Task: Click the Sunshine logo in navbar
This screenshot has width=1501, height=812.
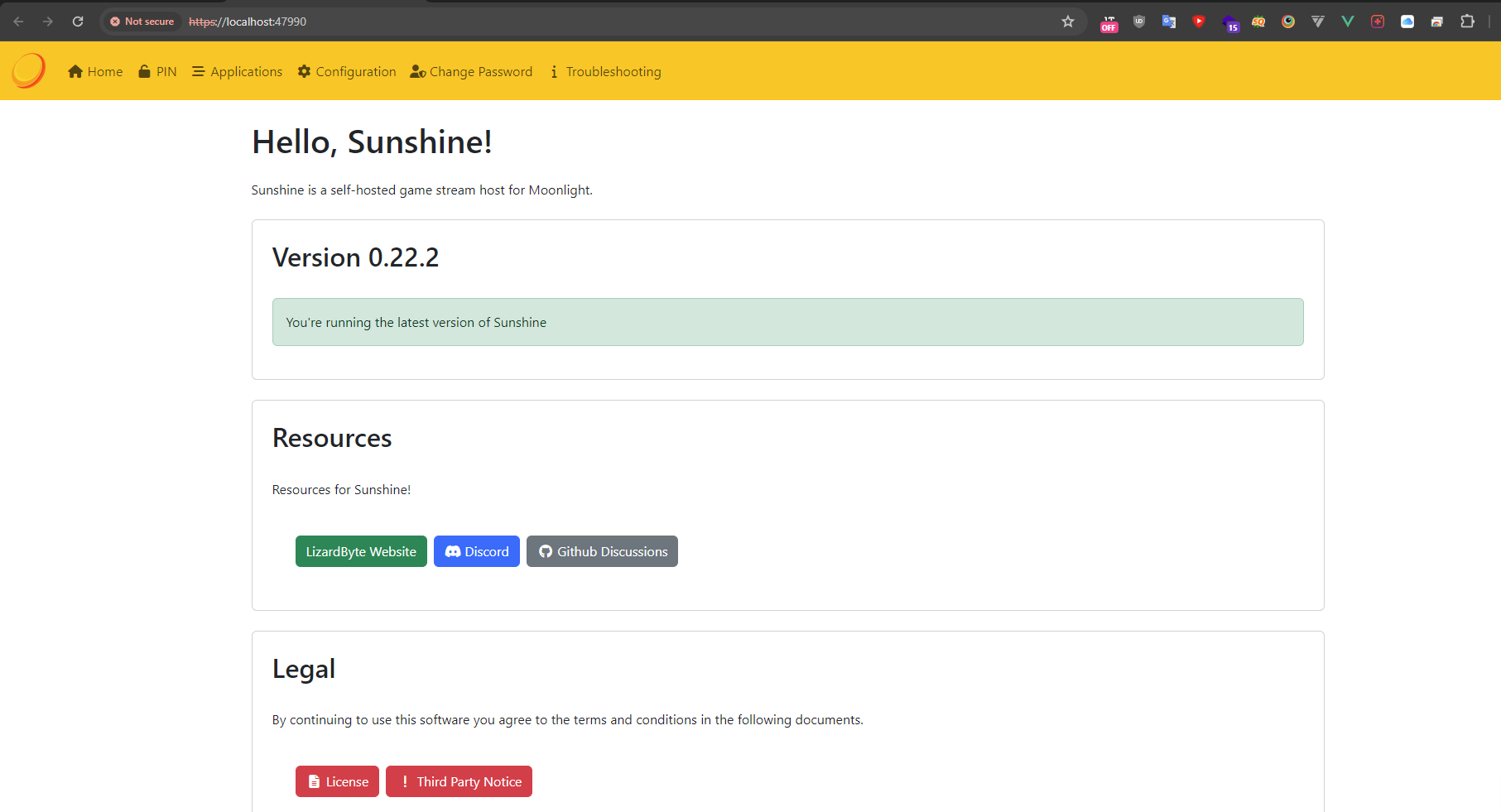Action: 29,71
